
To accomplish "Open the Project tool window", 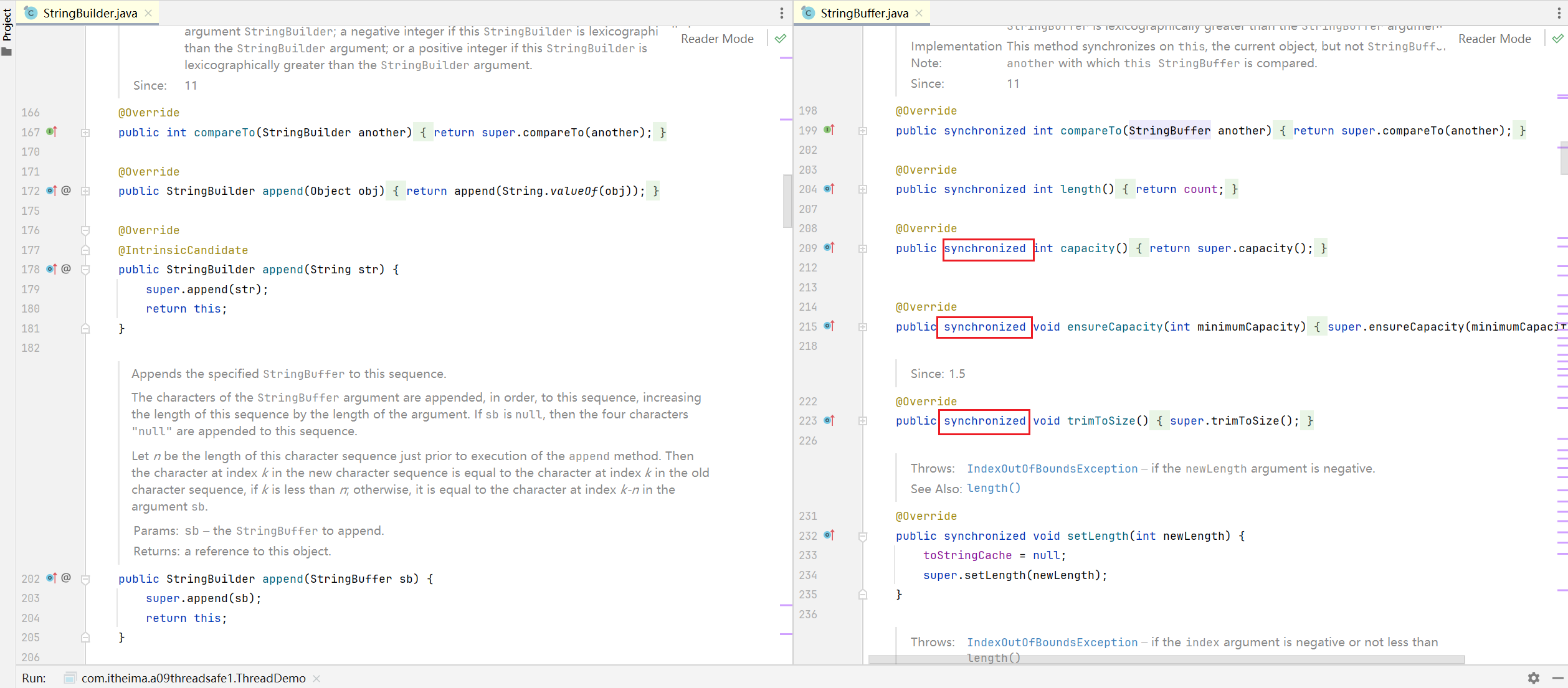I will [x=7, y=31].
